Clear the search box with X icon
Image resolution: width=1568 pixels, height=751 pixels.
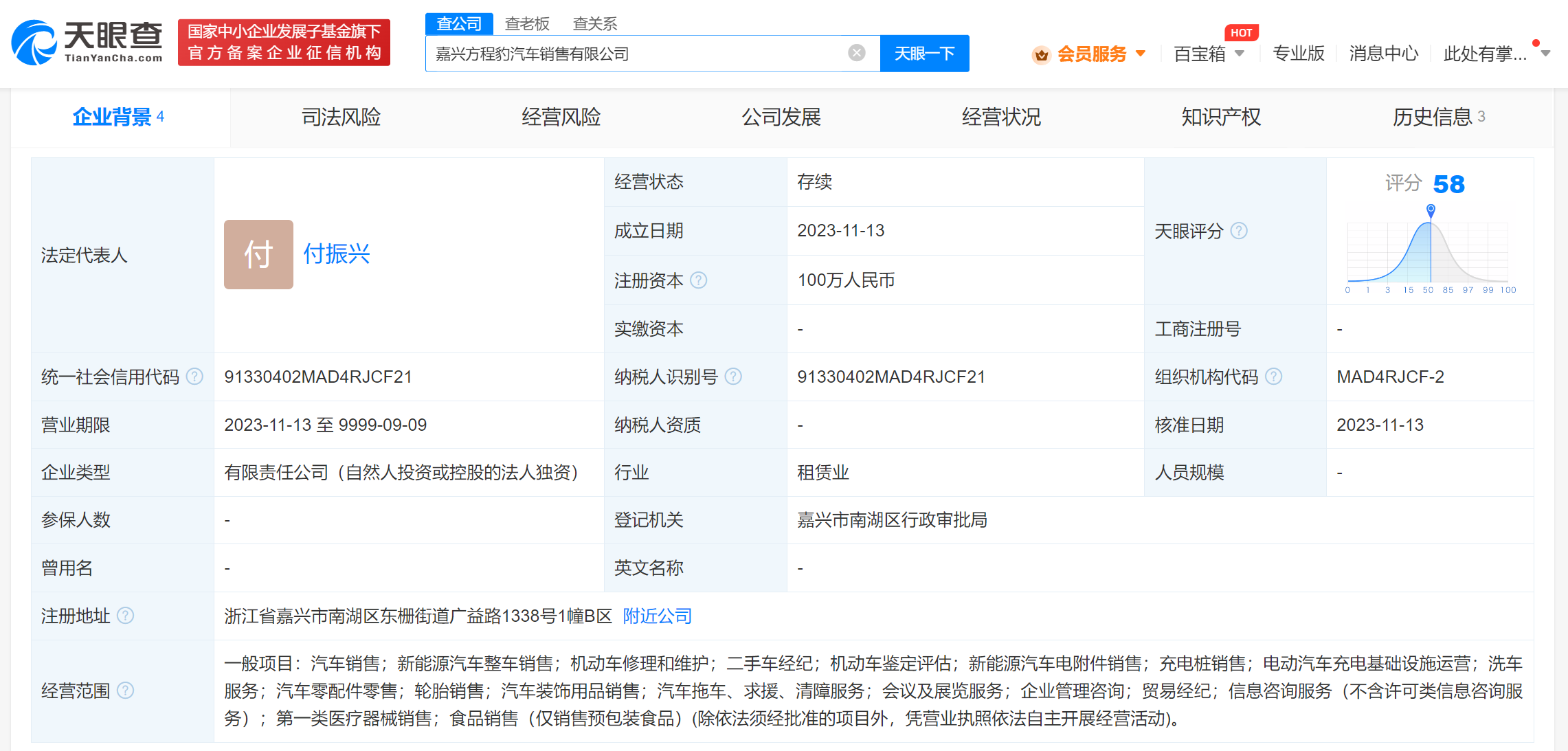click(856, 53)
